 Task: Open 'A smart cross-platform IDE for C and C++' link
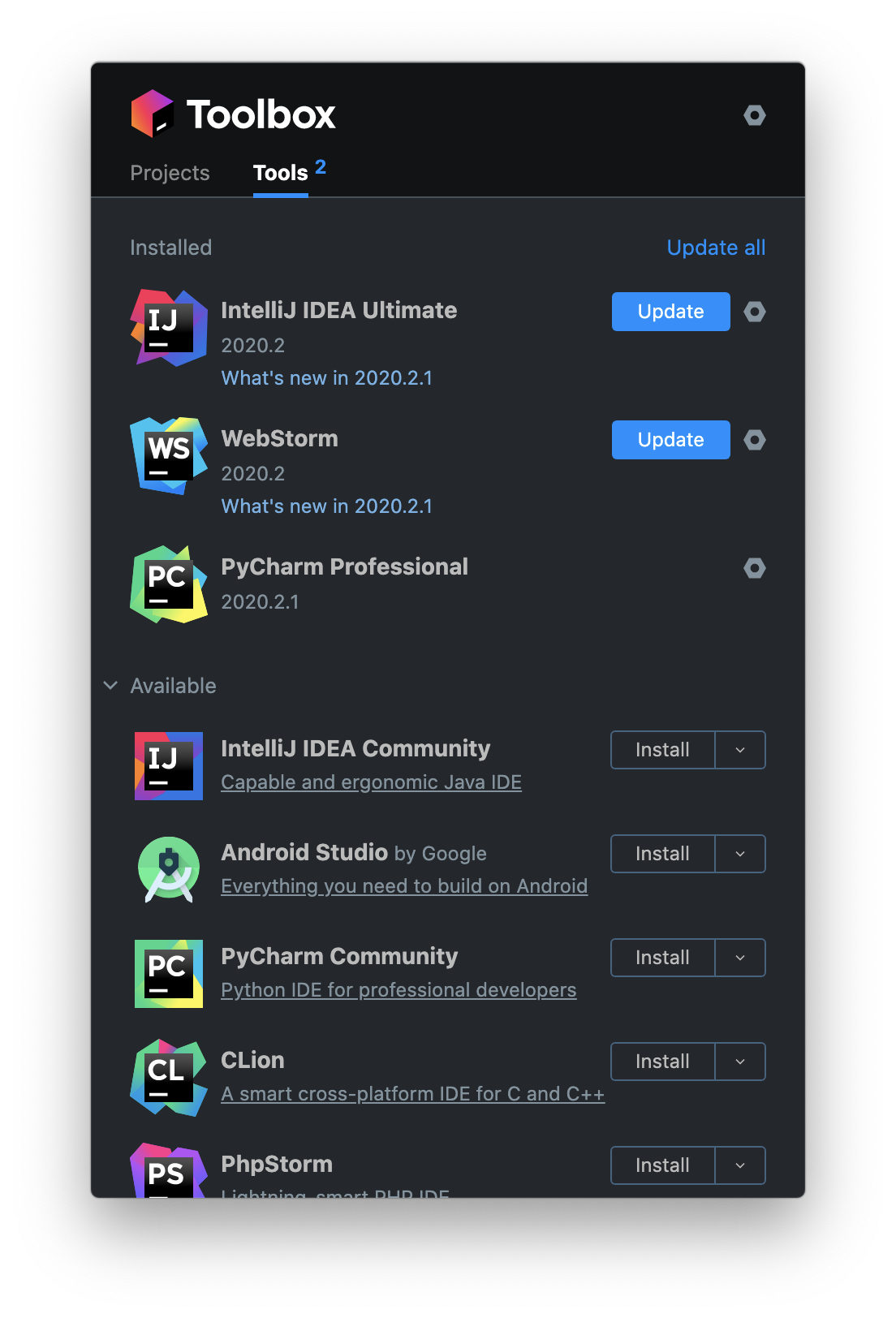pyautogui.click(x=413, y=1094)
